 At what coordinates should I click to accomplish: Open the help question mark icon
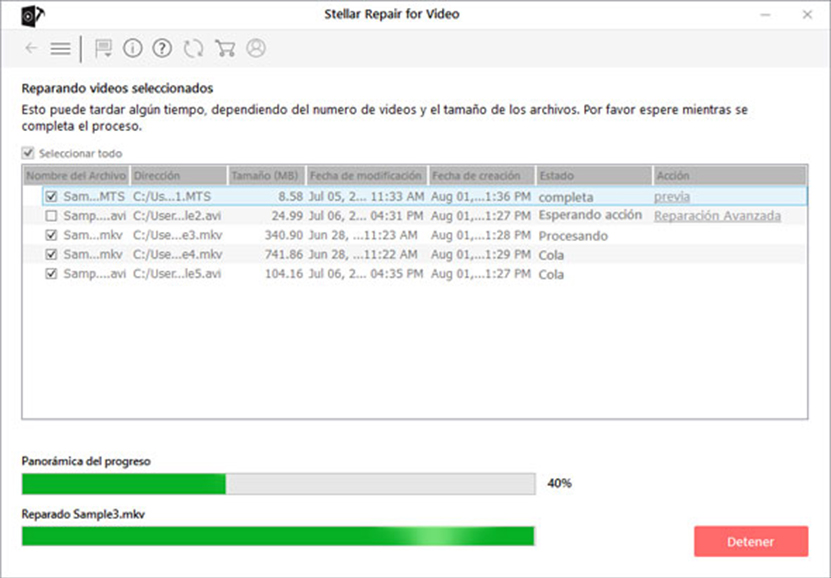pyautogui.click(x=163, y=48)
